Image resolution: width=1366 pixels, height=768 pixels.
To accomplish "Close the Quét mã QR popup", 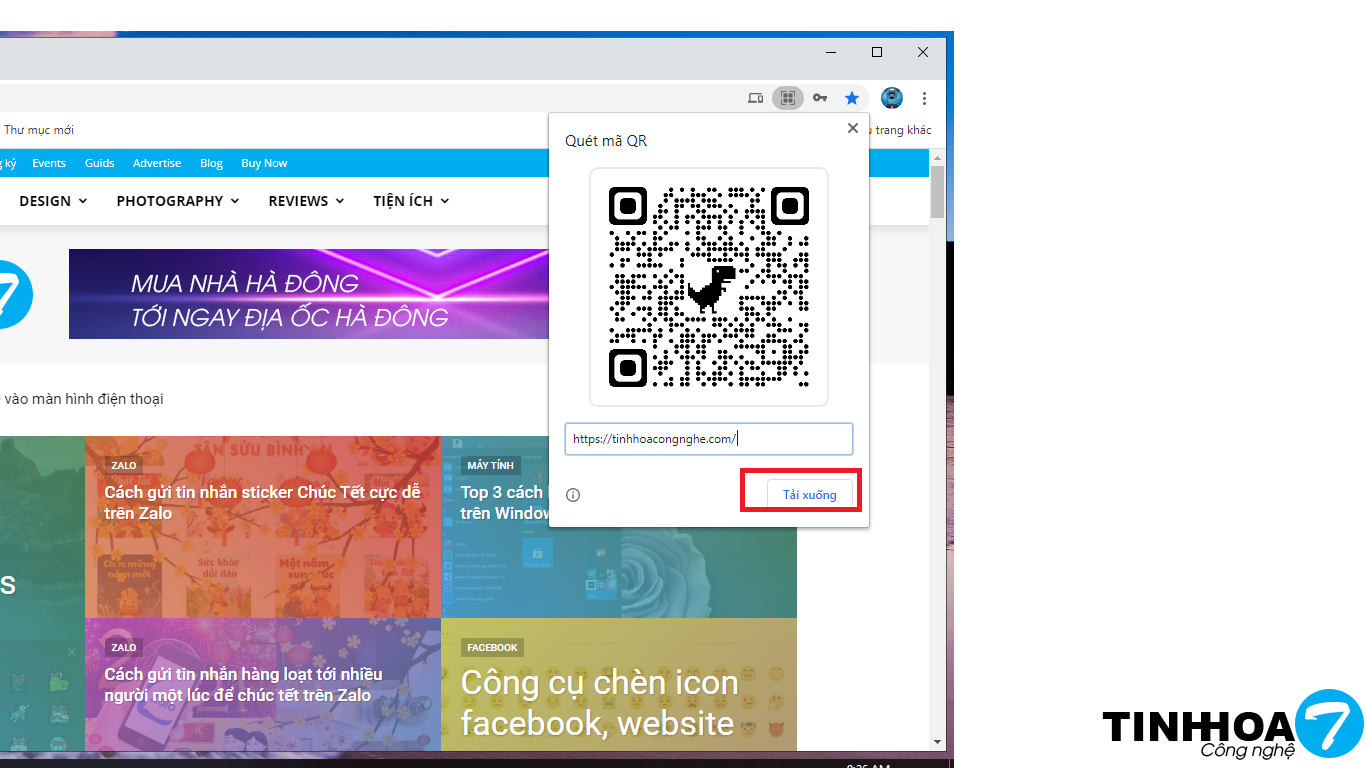I will (852, 128).
